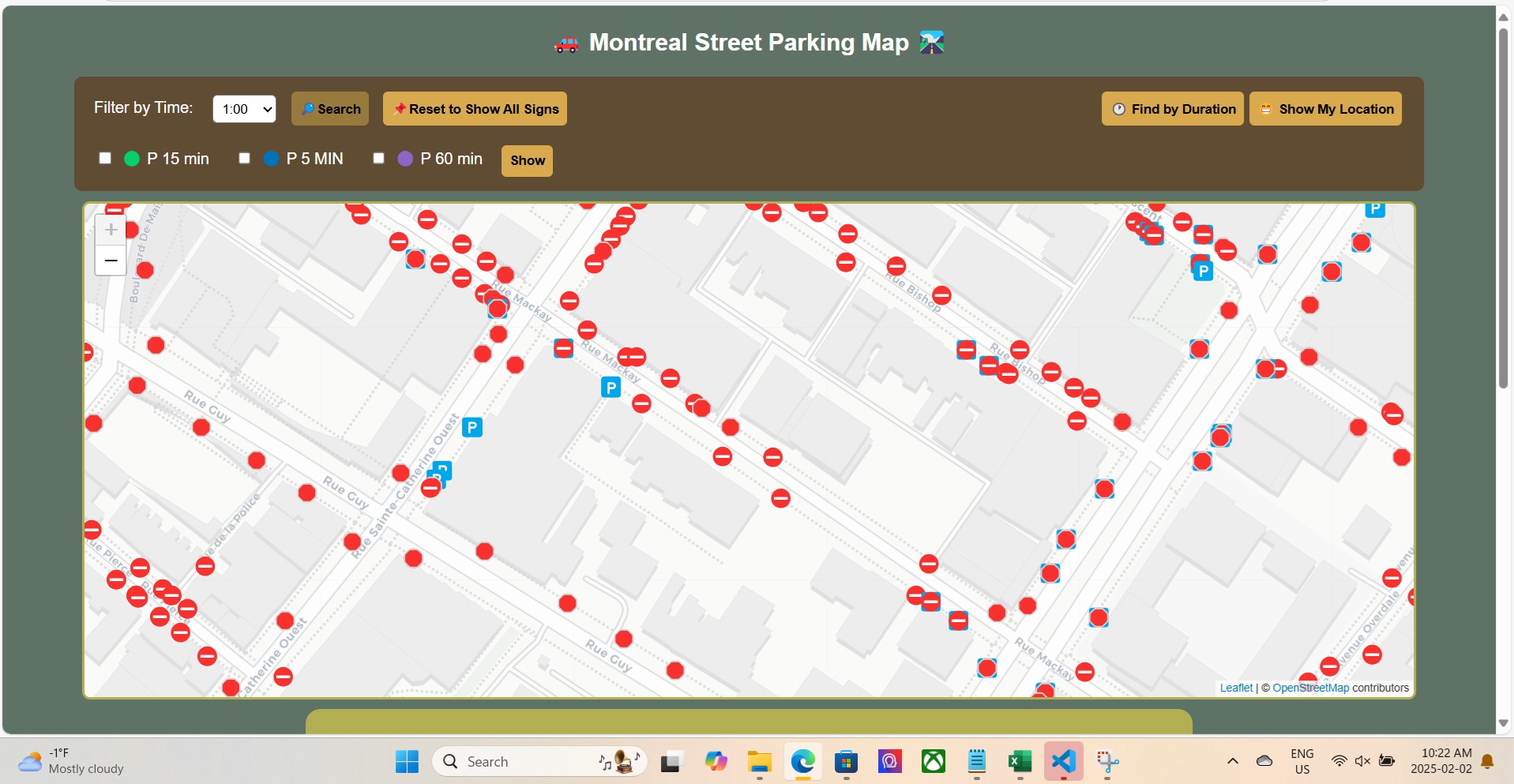Click the weather icon showing Mostly cloudy
The height and width of the screenshot is (784, 1514).
tap(30, 760)
